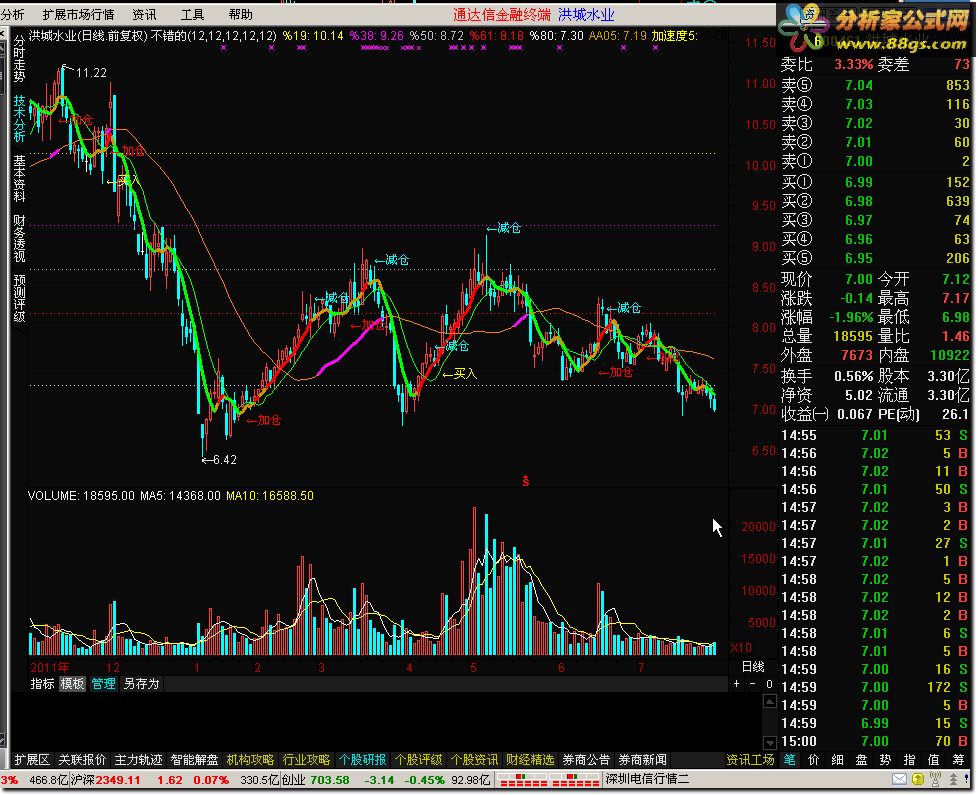
Task: Click the red S marker under chart
Action: pyautogui.click(x=526, y=481)
